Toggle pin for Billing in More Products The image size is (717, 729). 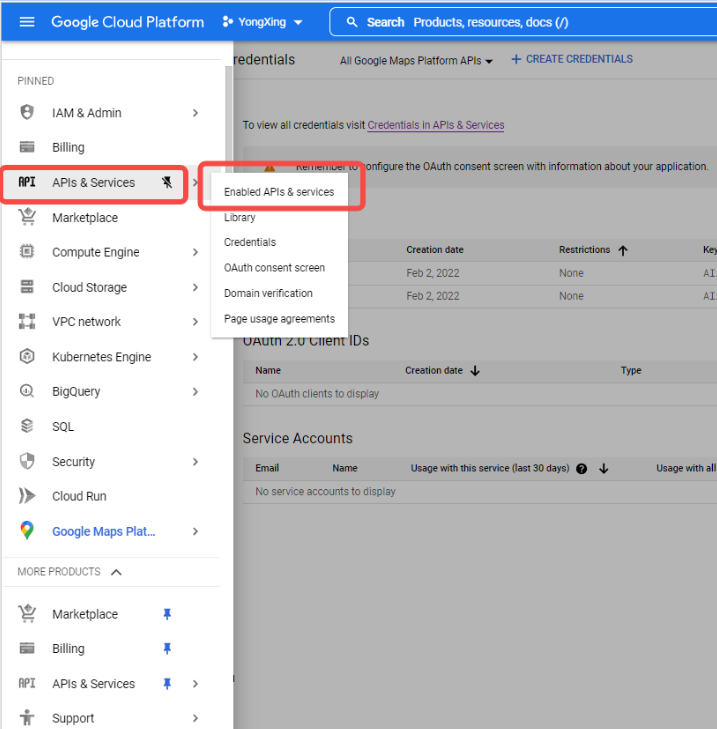(167, 648)
